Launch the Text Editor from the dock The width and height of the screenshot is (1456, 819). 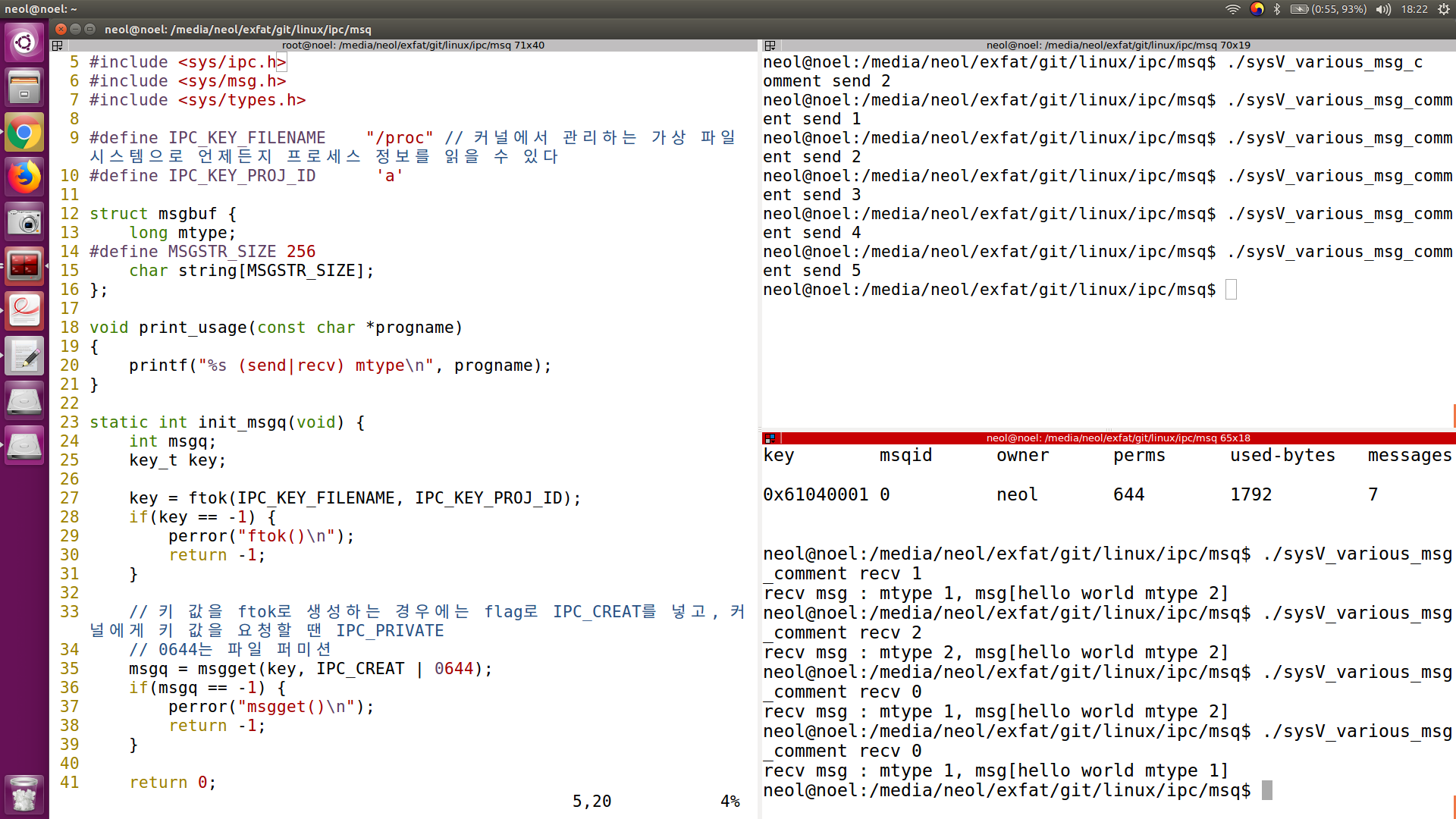pyautogui.click(x=24, y=356)
